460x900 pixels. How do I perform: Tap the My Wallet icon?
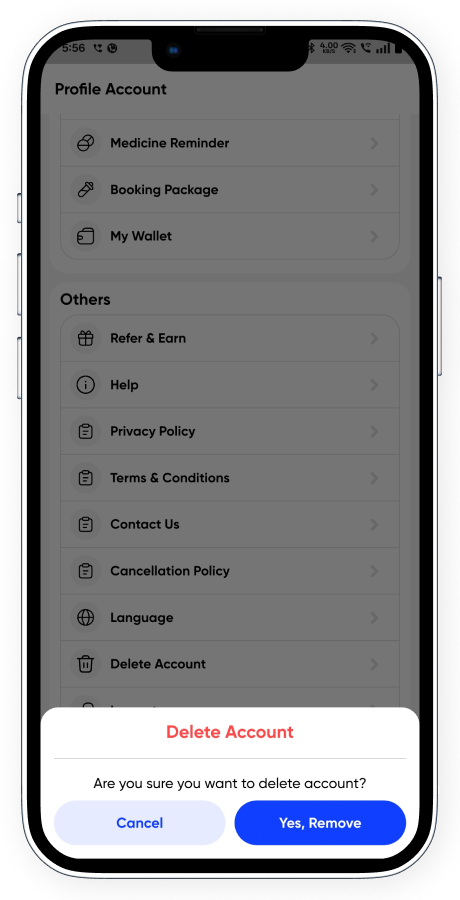[86, 236]
